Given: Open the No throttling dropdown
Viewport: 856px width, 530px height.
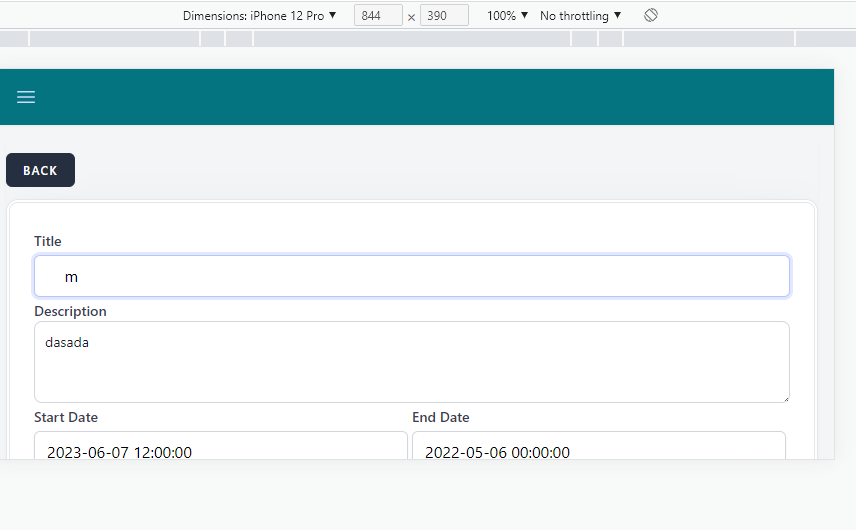Looking at the screenshot, I should [580, 16].
